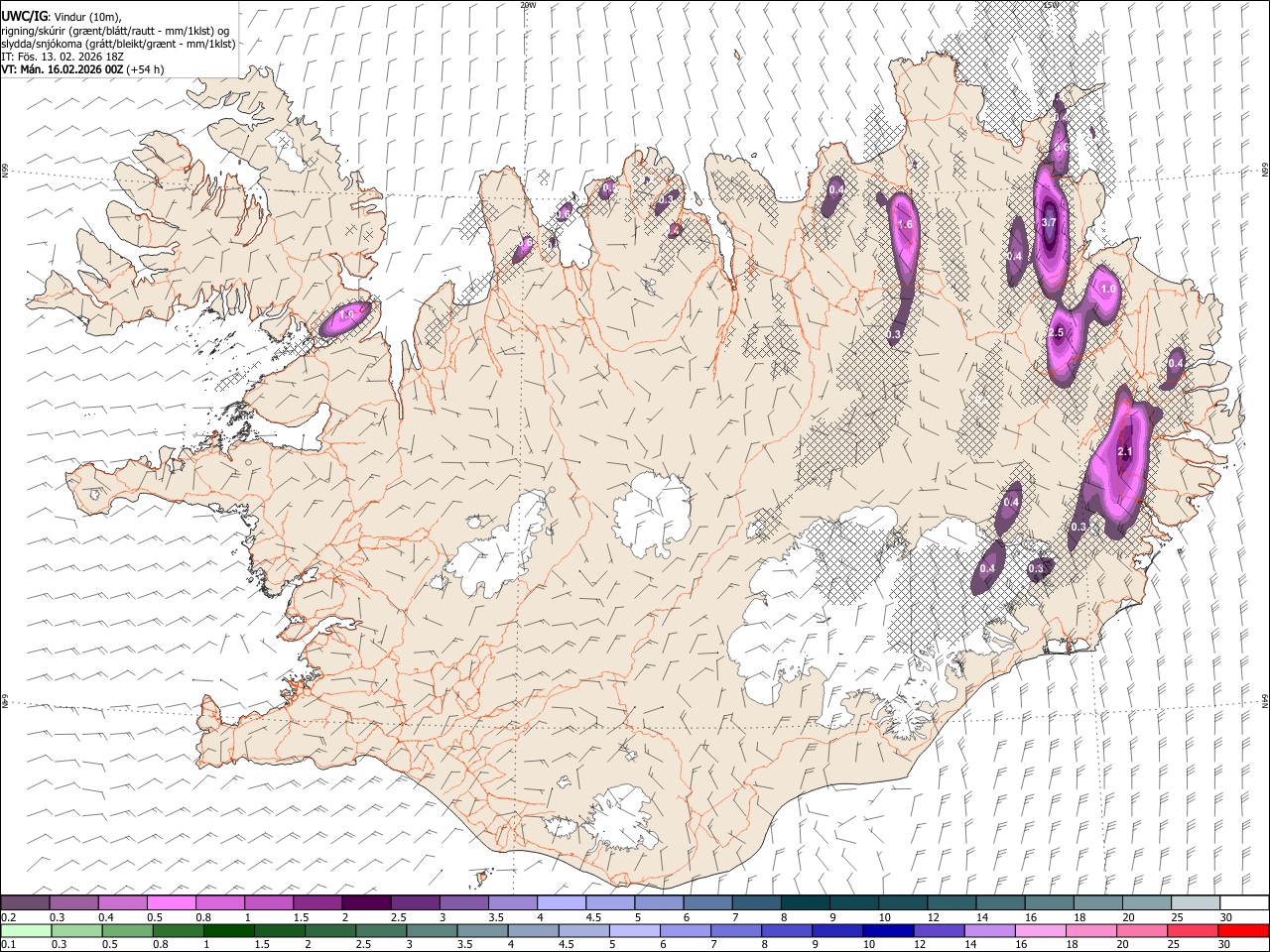Viewport: 1270px width, 952px height.
Task: Click the 3.7 precipitation value on the map
Action: 1049,223
